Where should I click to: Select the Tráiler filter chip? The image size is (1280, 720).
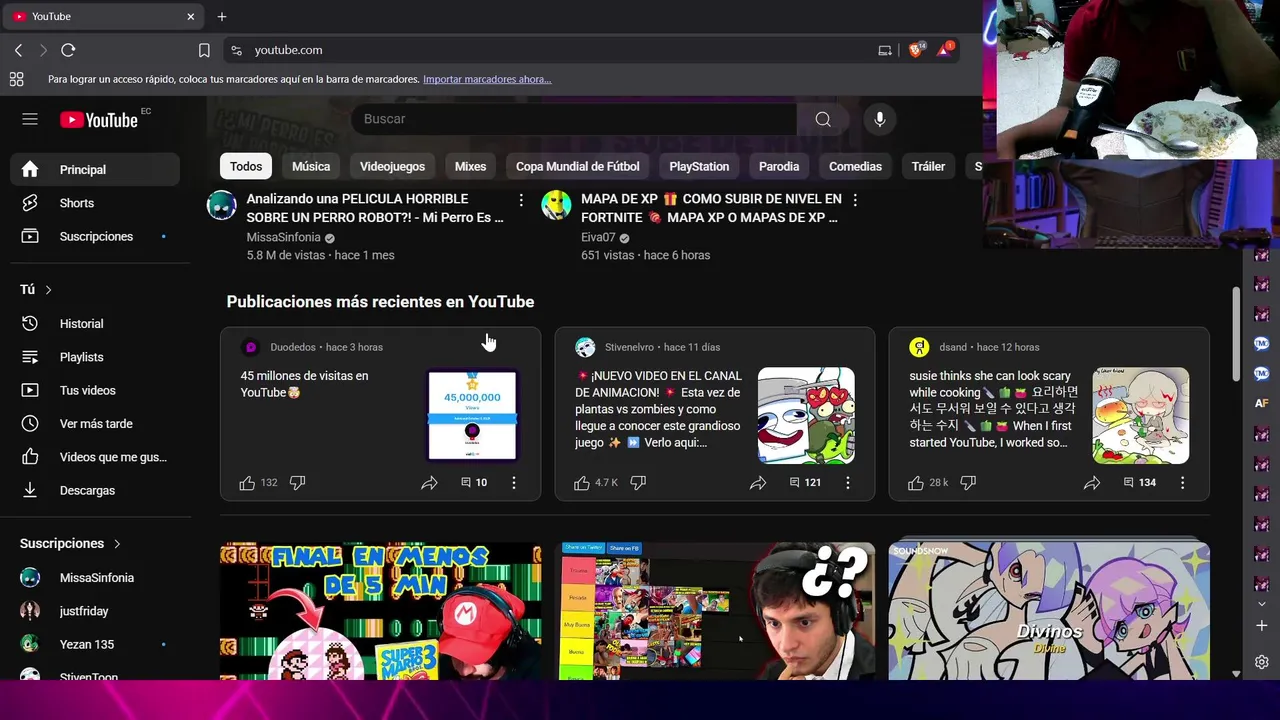tap(928, 166)
